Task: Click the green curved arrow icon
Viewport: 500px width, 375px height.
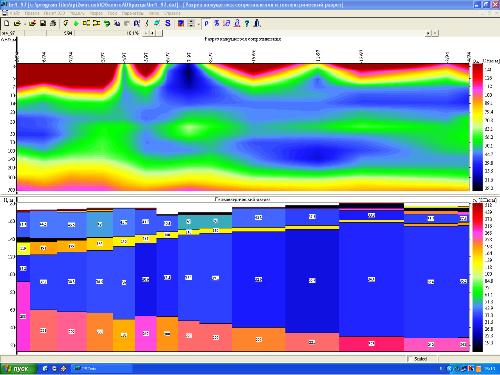Action: (107, 23)
